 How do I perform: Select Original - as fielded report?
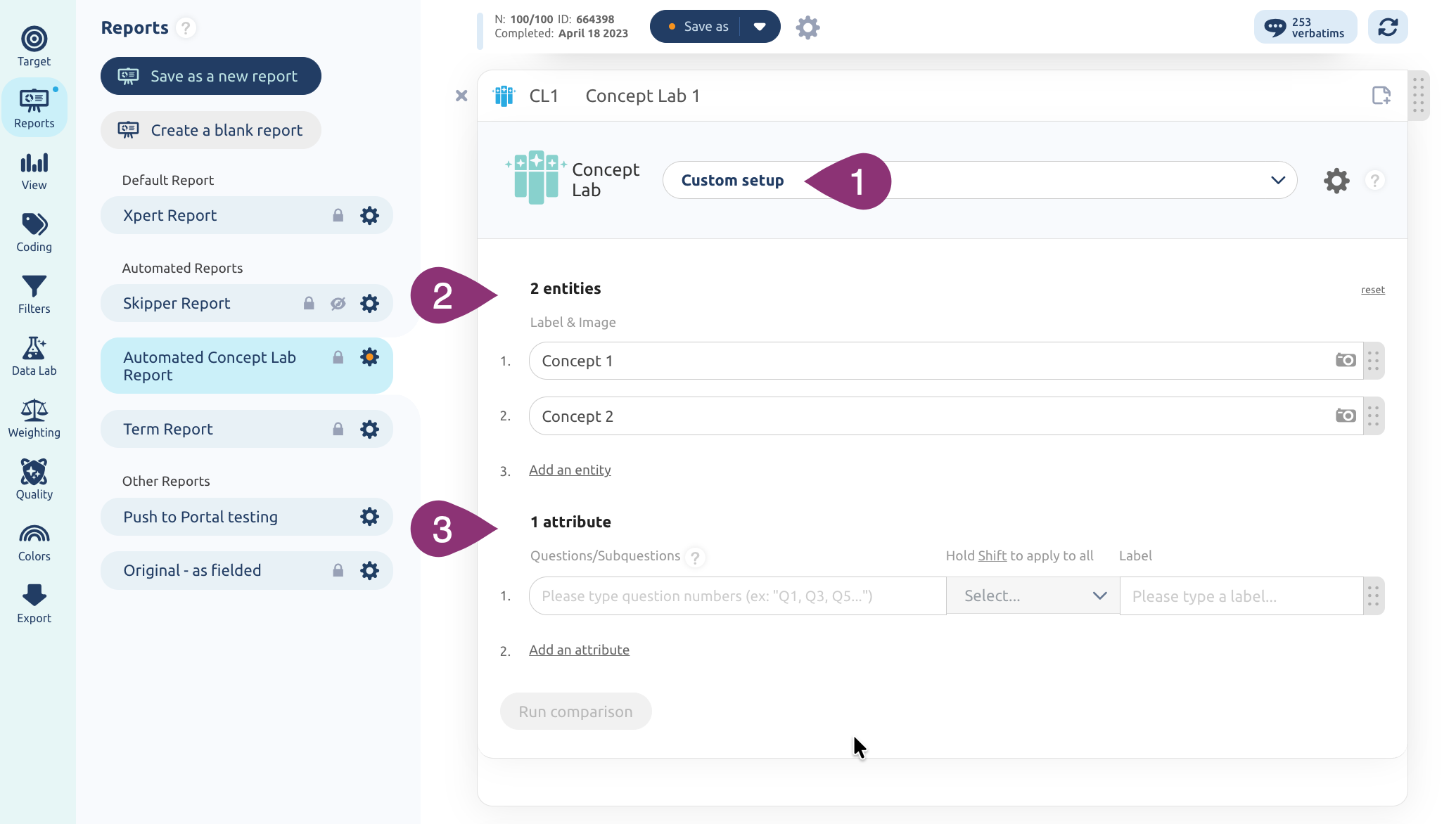[x=246, y=571]
